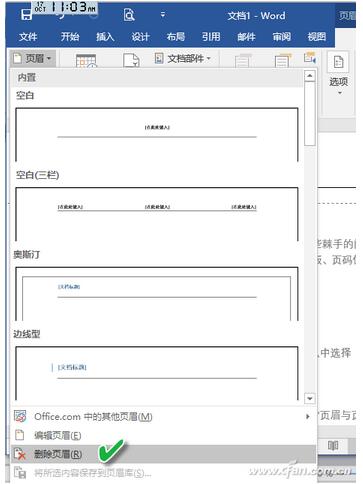The width and height of the screenshot is (363, 484).
Task: Click the Go to Footer icon
Action: [283, 60]
